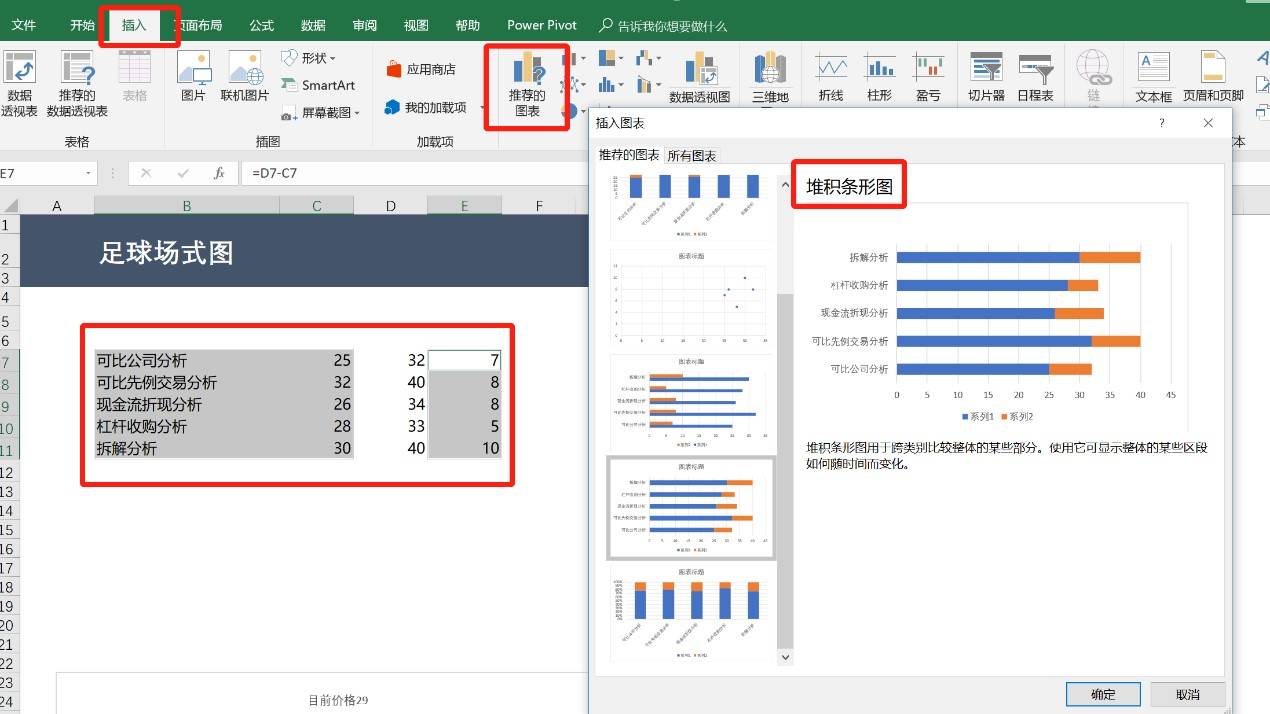Screen dimensions: 1270x714
Task: Click the Recommended Charts (推荐的图表) icon
Action: (527, 85)
